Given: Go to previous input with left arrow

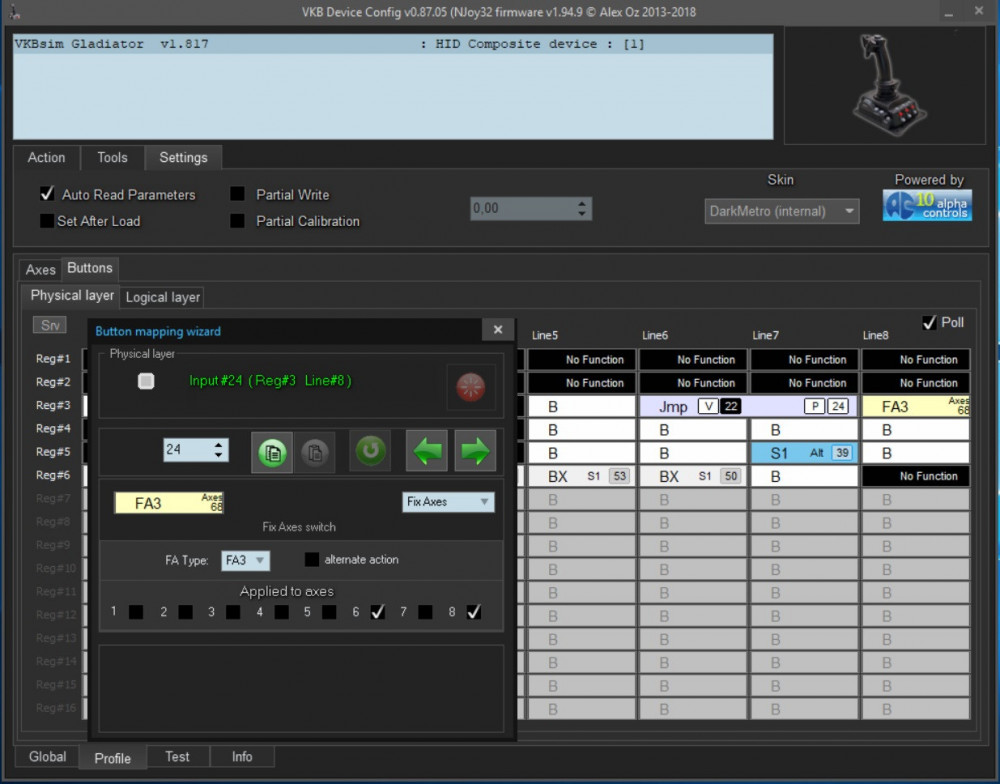Looking at the screenshot, I should coord(426,451).
